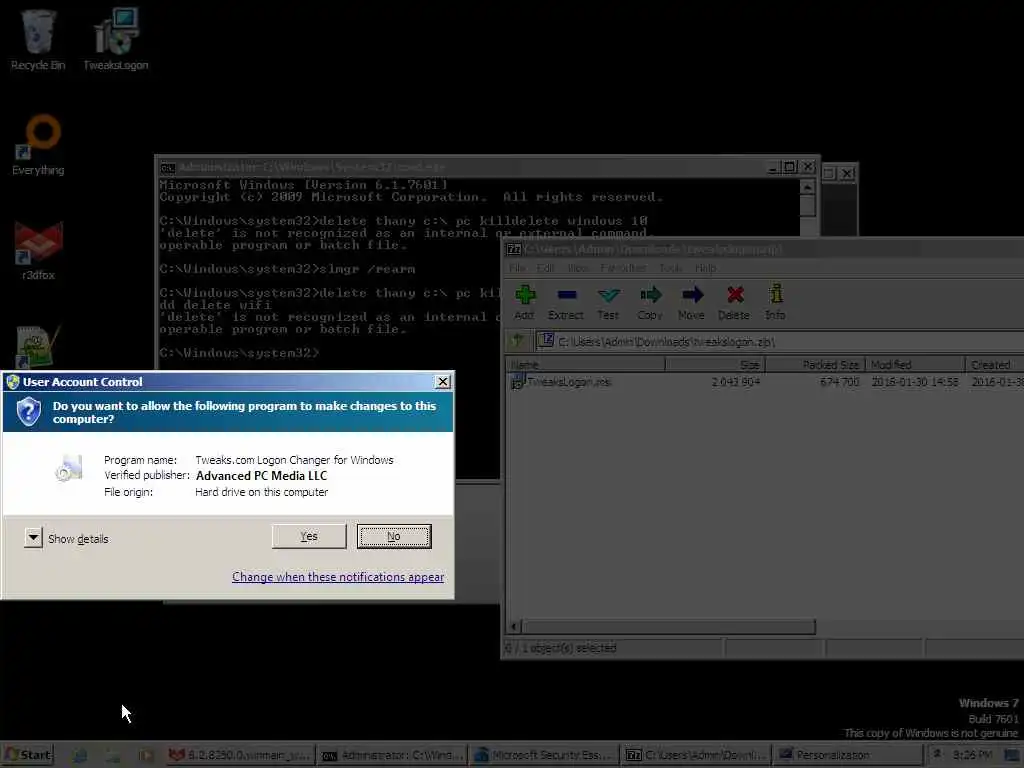The image size is (1024, 768).
Task: Click the Move button in 7-Zip toolbar
Action: [692, 302]
